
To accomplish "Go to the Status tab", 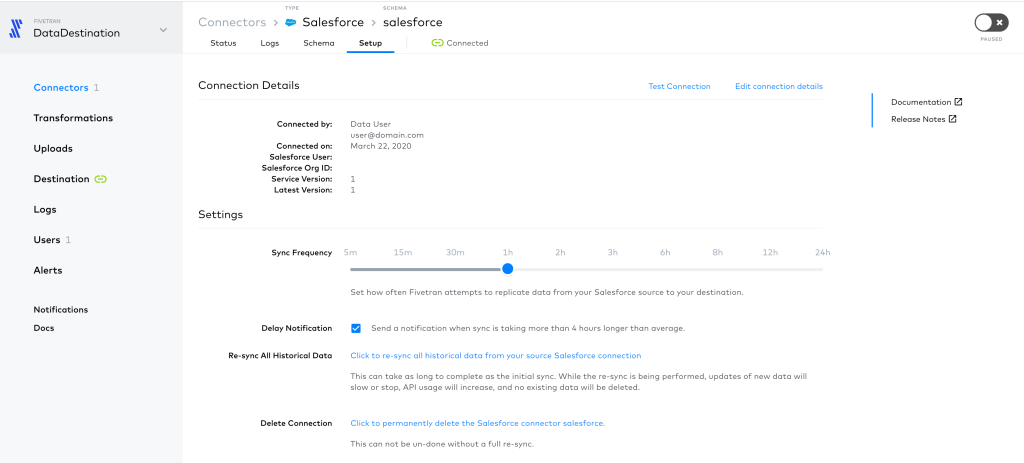I will pos(223,43).
